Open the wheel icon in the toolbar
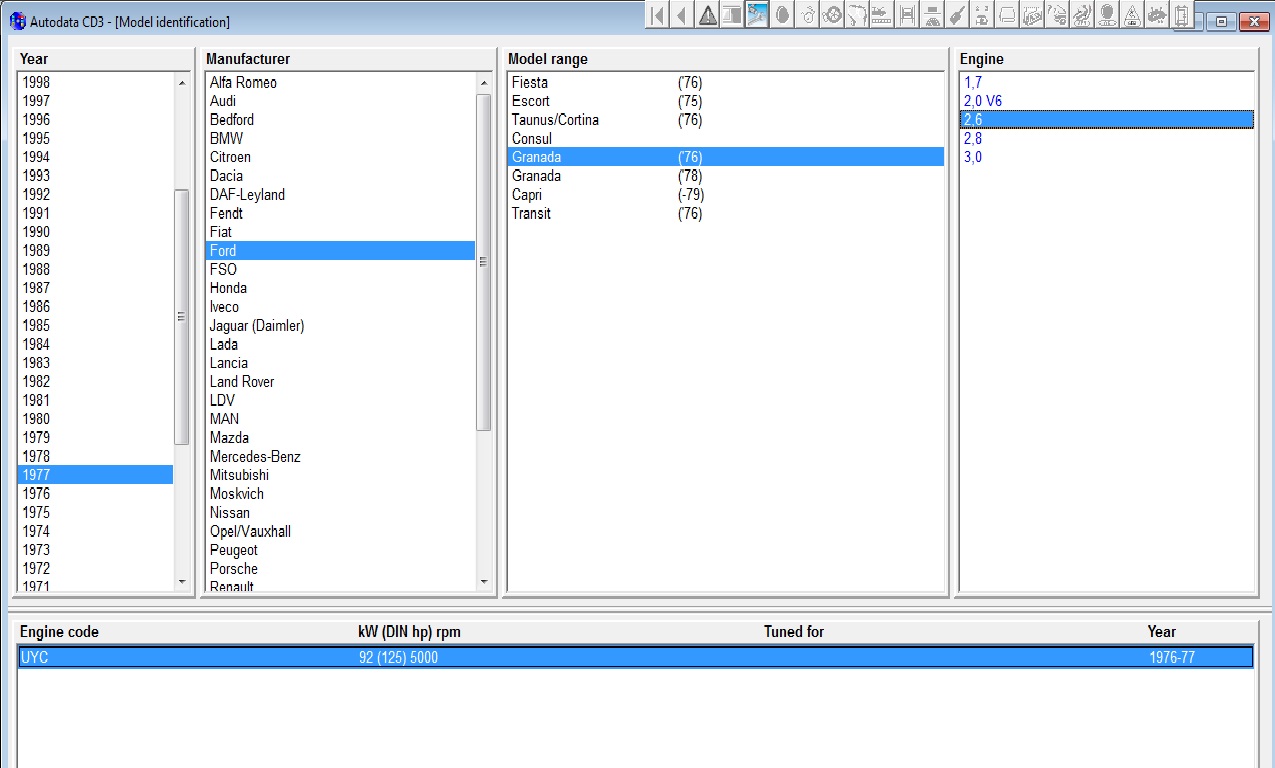 click(x=832, y=15)
